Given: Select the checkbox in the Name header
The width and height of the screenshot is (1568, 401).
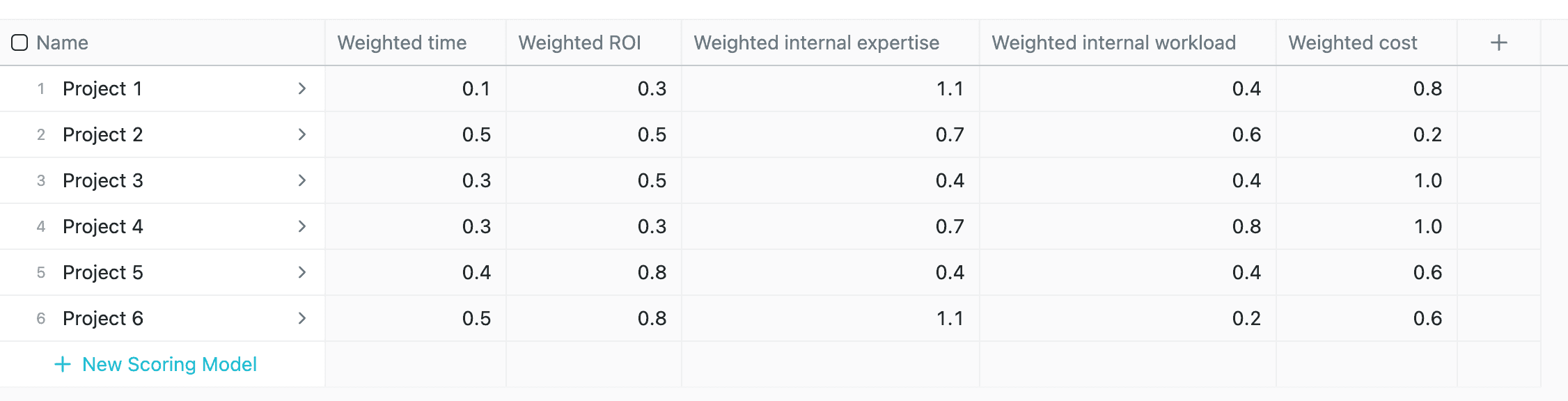Looking at the screenshot, I should (x=20, y=42).
